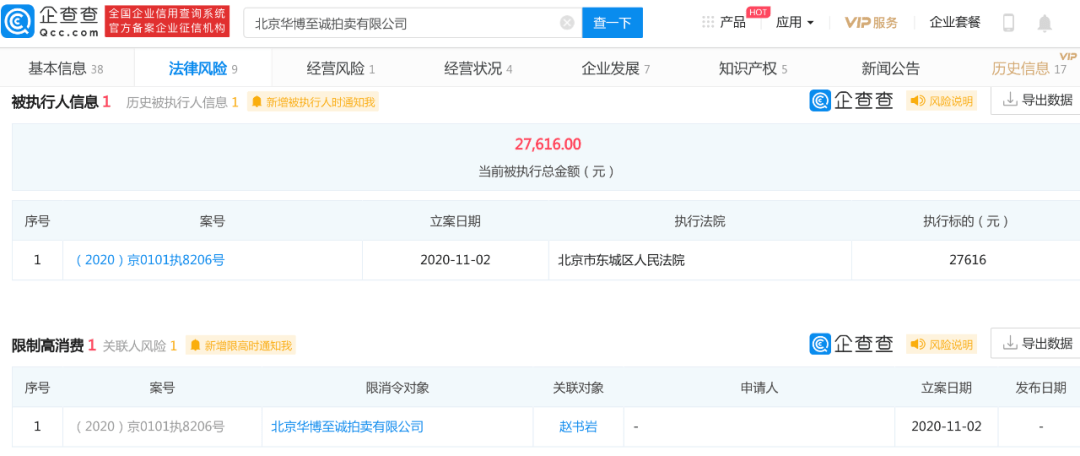This screenshot has width=1080, height=456.
Task: Click the product grid icon next to 产品
Action: pos(708,22)
